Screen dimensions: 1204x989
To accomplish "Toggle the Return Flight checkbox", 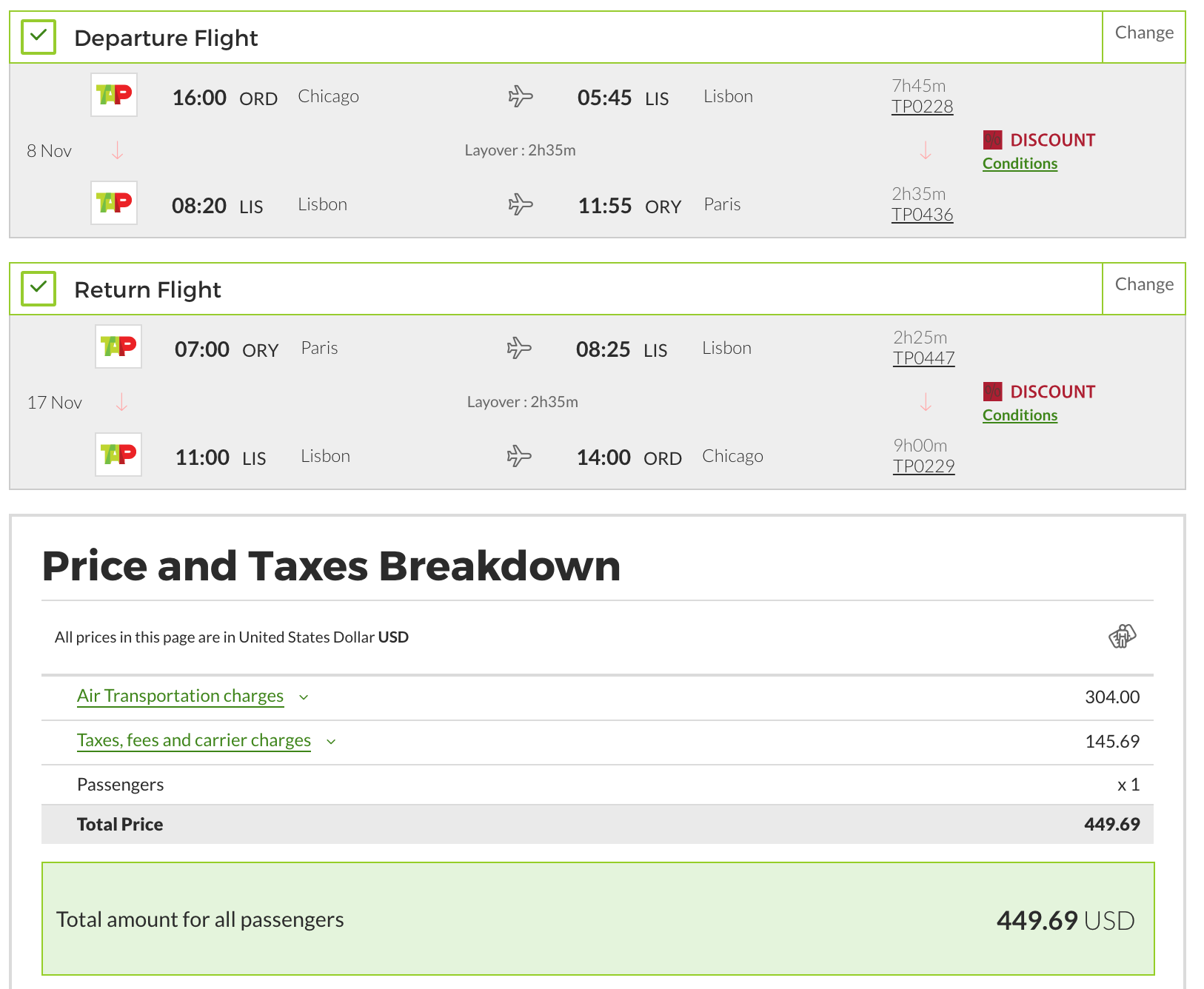I will (x=39, y=289).
